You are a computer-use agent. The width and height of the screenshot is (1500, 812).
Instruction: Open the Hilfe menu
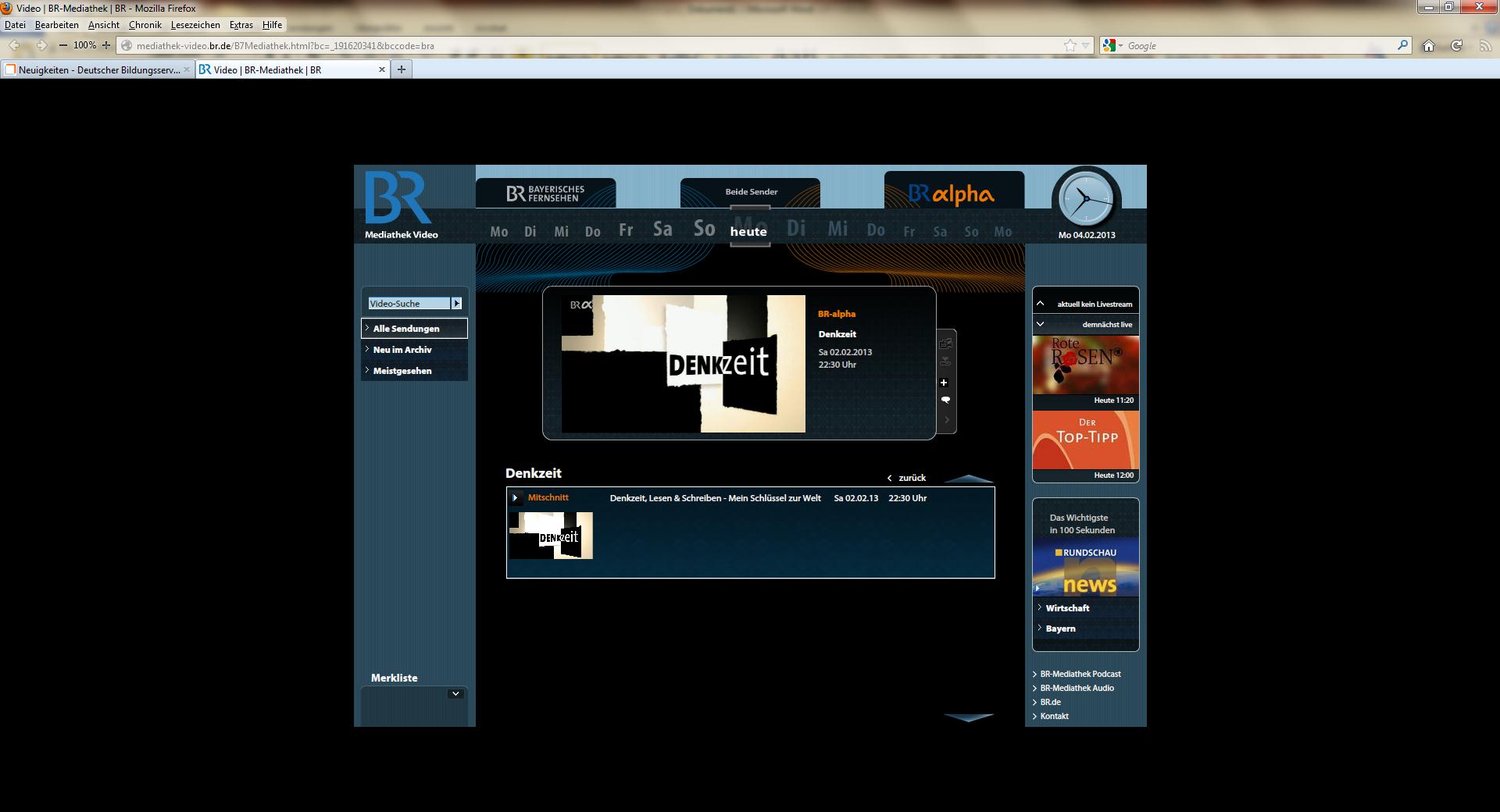(272, 25)
